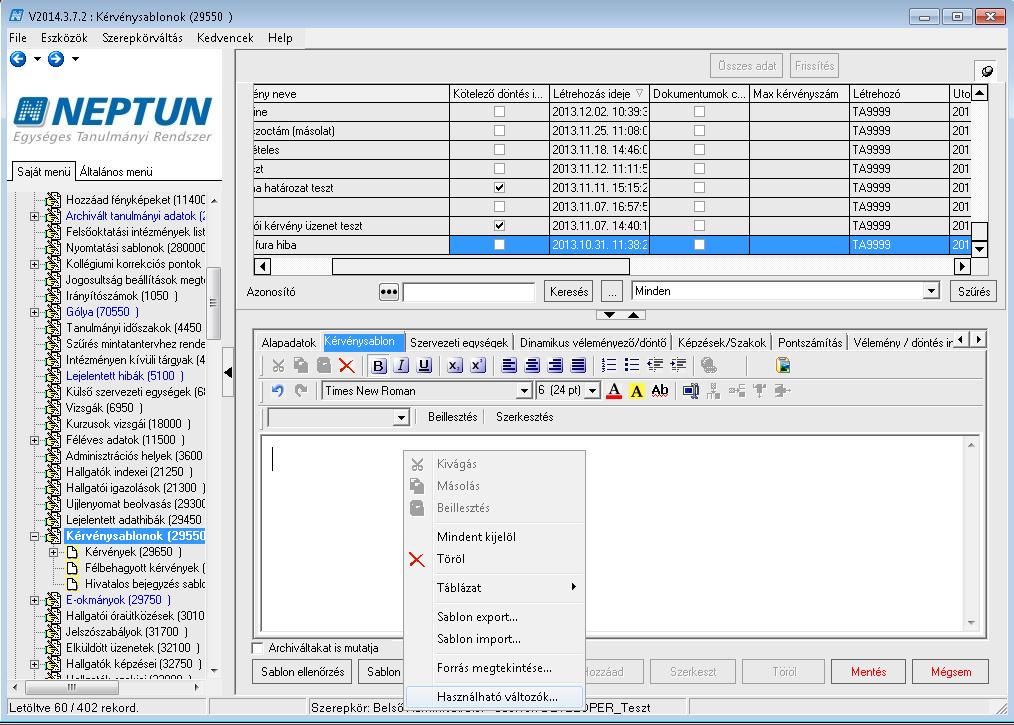Click the Paste toolbar icon

pos(324,365)
